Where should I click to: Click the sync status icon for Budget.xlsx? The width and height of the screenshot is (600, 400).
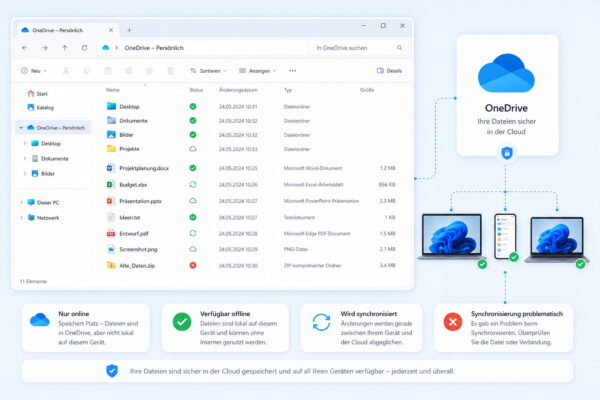click(x=193, y=184)
